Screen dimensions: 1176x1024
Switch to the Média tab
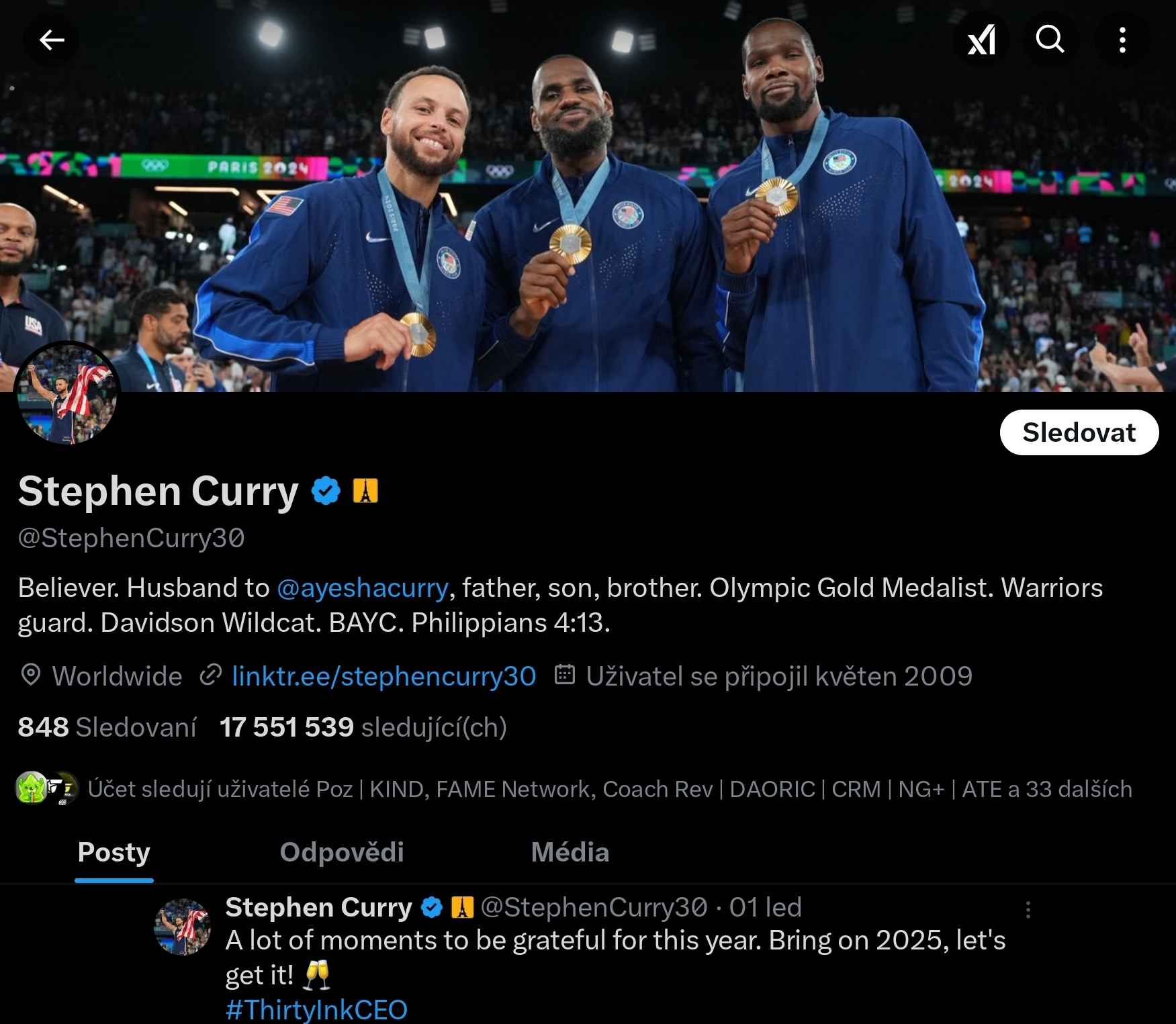(x=570, y=852)
